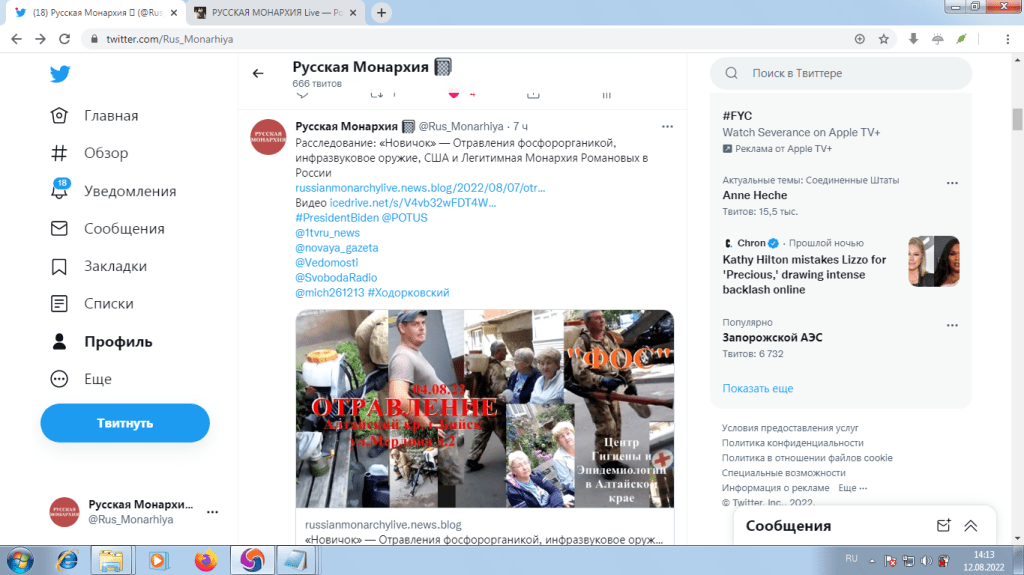Open icedrive.net video link
This screenshot has height=575, width=1024.
click(413, 203)
